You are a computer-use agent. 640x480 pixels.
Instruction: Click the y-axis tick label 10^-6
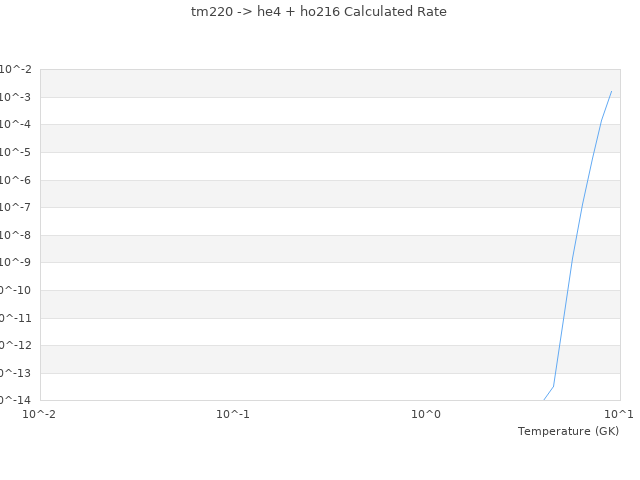pos(16,180)
